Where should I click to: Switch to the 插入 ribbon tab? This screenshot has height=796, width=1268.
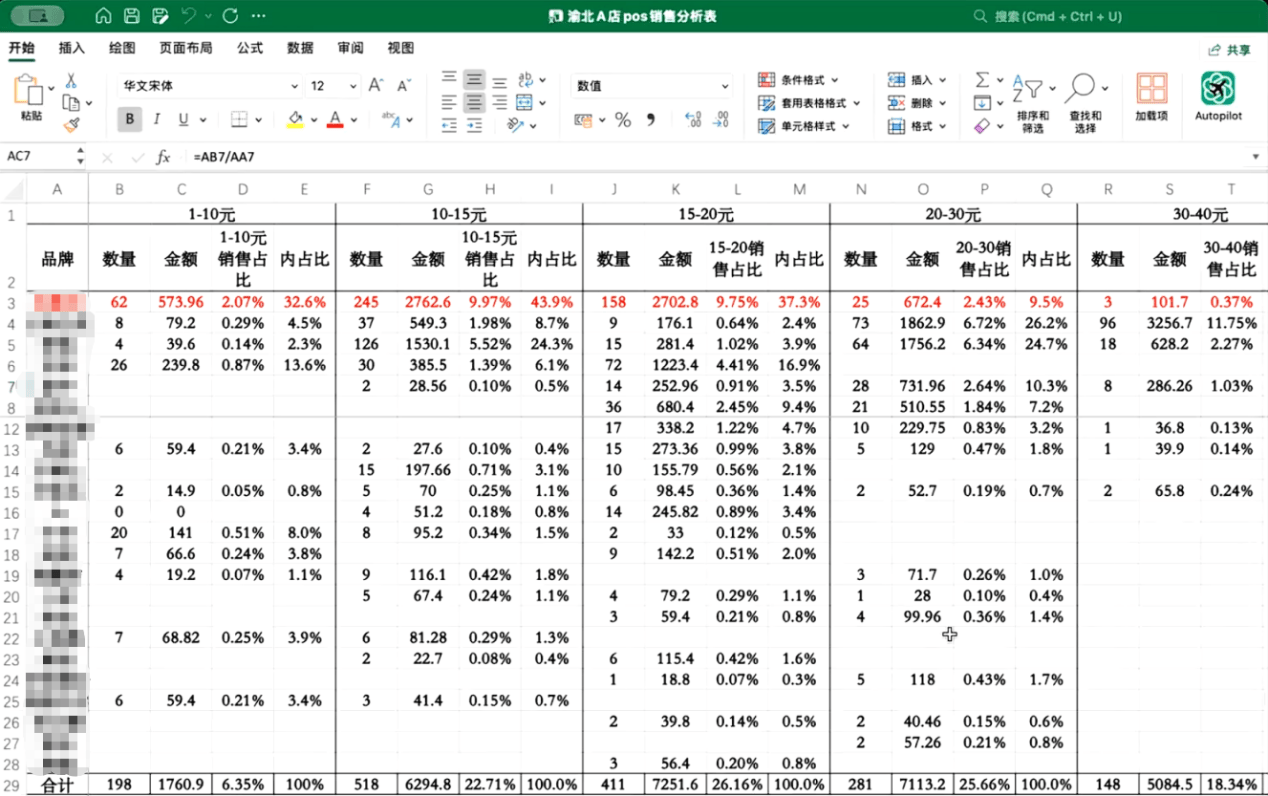click(72, 48)
